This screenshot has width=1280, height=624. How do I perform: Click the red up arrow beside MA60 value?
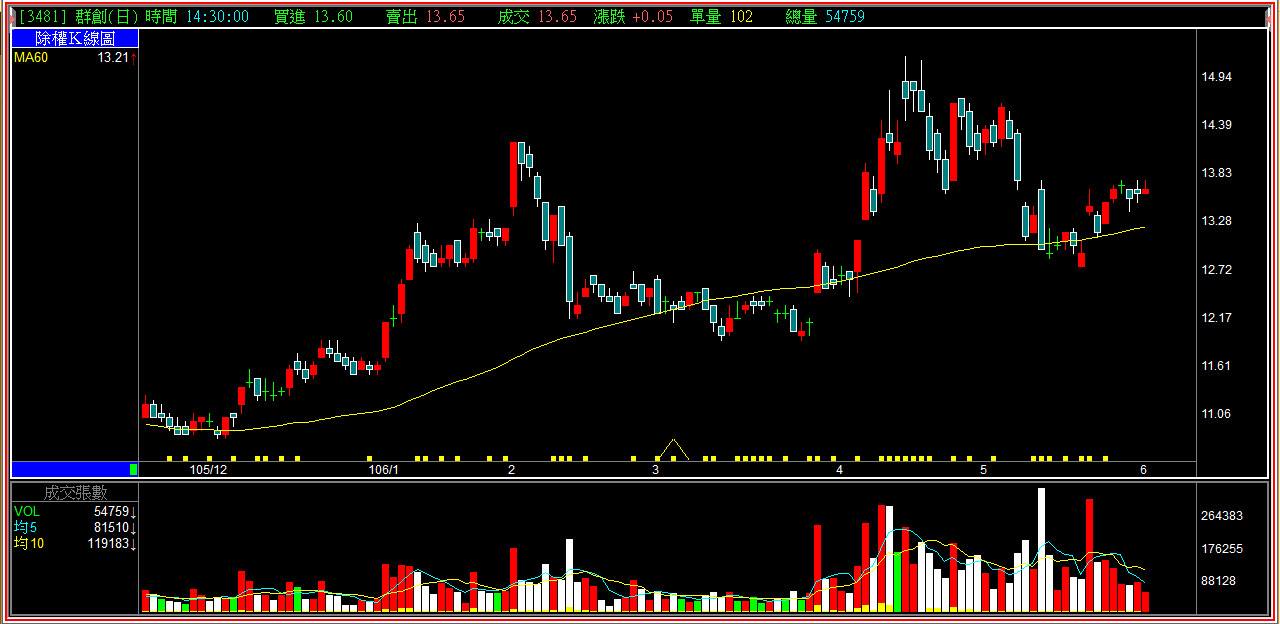tap(133, 58)
